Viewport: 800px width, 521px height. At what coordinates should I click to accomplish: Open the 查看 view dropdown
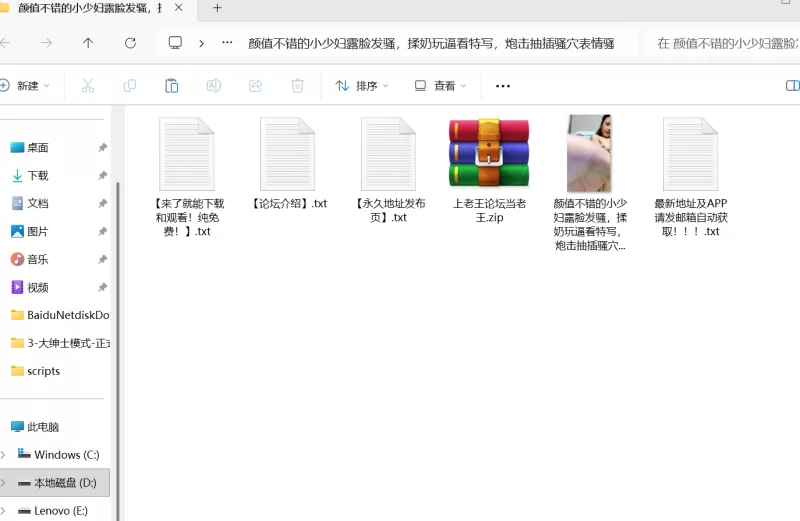coord(440,86)
